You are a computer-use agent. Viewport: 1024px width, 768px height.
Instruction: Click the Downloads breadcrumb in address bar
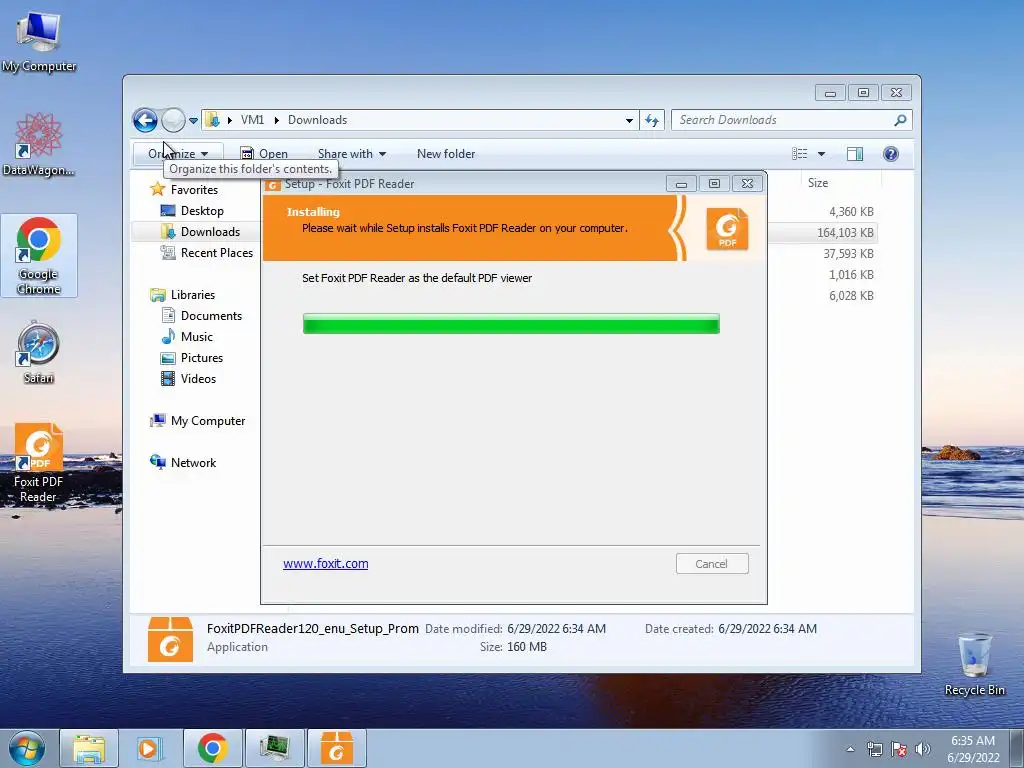point(317,120)
